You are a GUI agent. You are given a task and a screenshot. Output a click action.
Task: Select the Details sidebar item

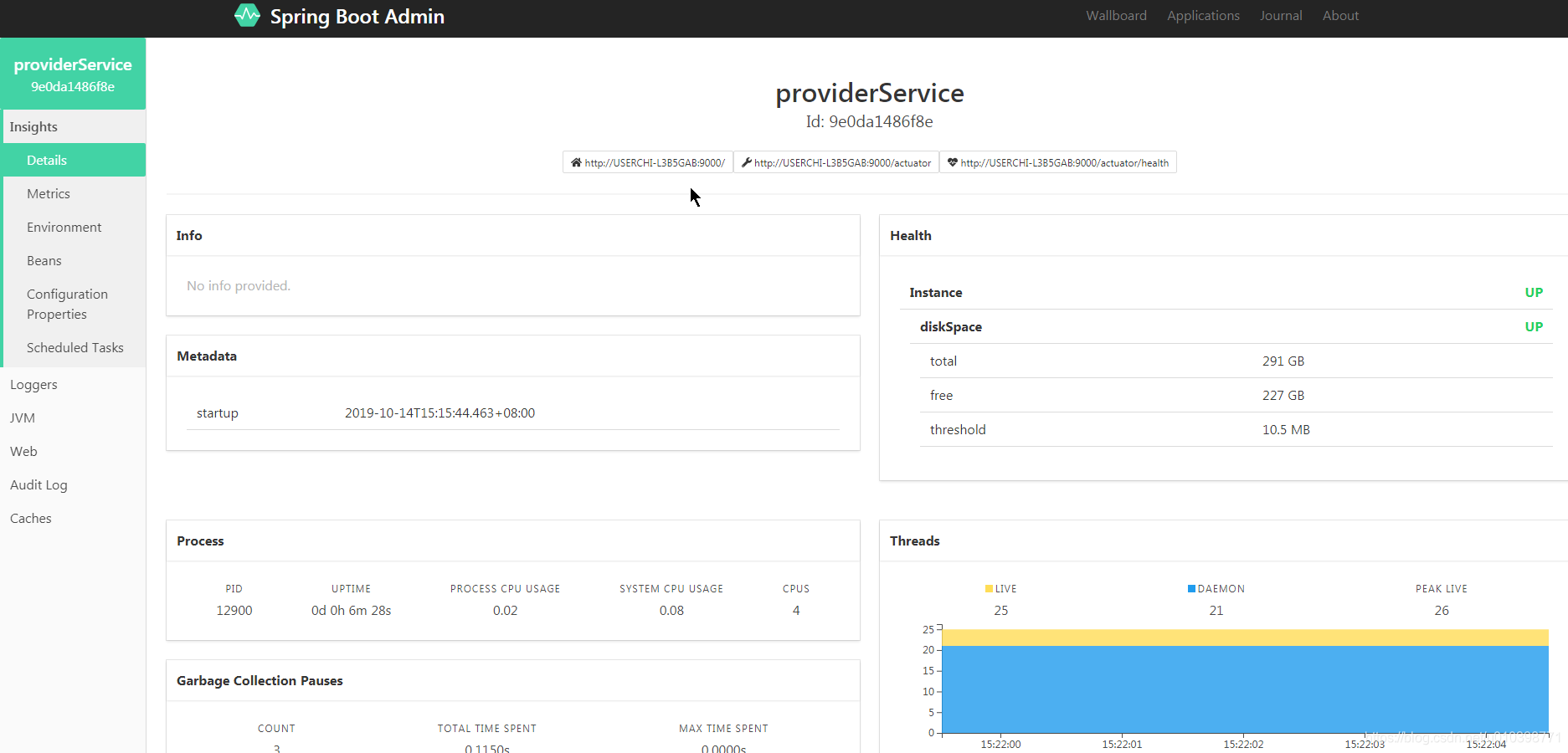[73, 160]
